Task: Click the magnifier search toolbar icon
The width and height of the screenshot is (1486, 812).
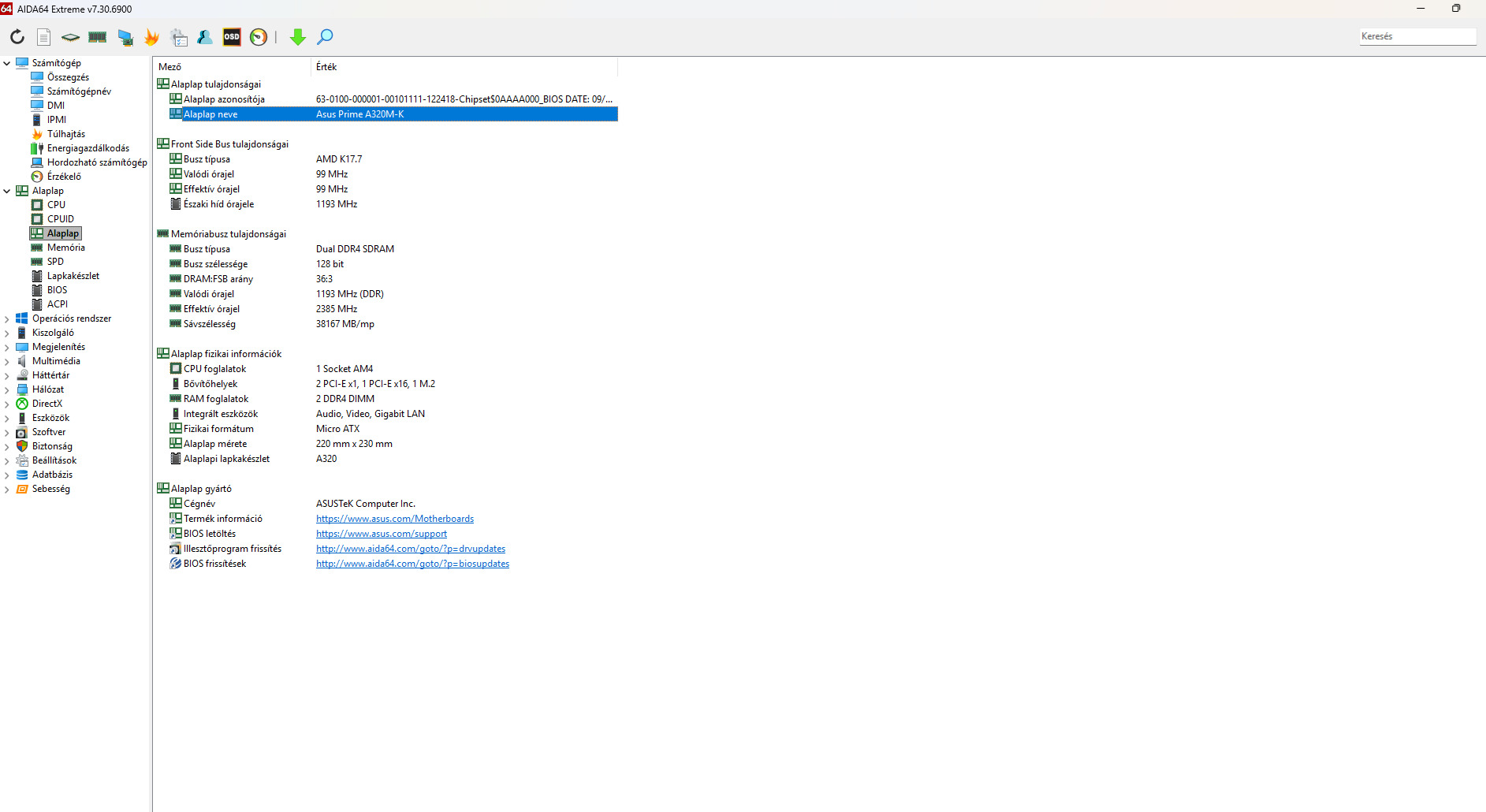Action: (325, 37)
